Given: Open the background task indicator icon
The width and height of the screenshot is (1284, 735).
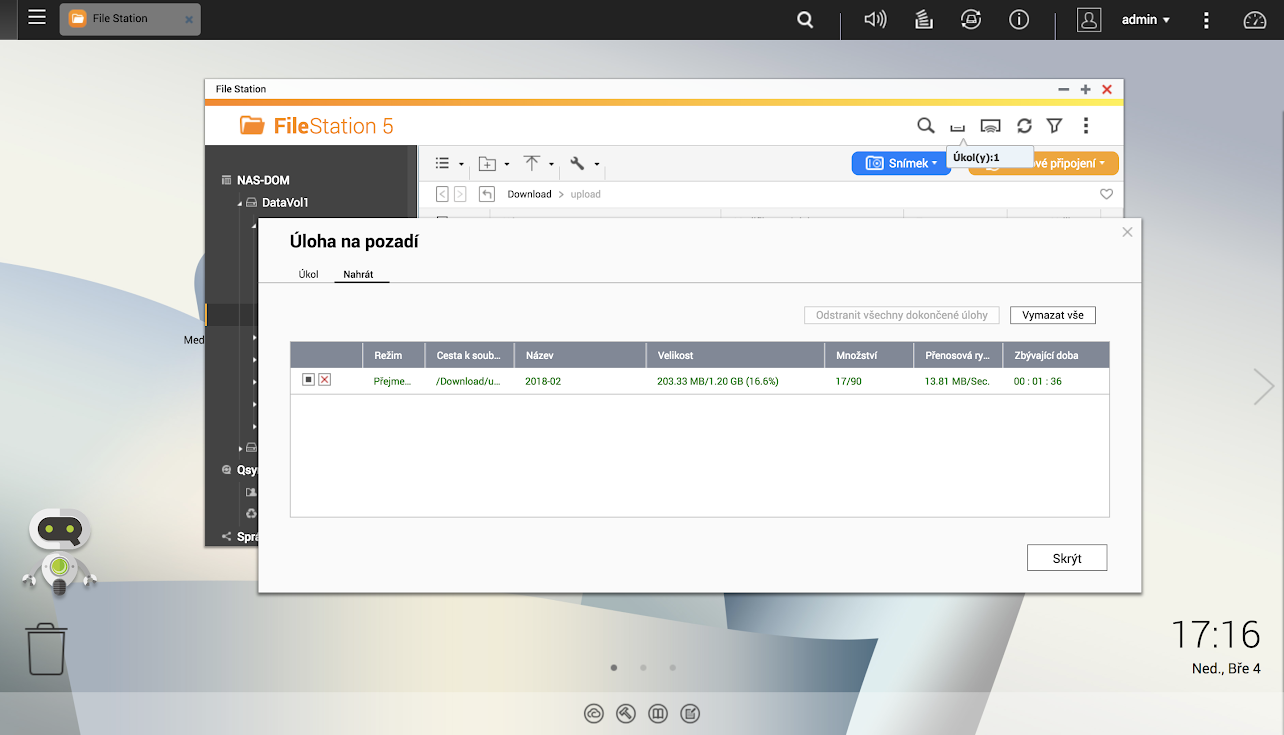Looking at the screenshot, I should point(957,126).
